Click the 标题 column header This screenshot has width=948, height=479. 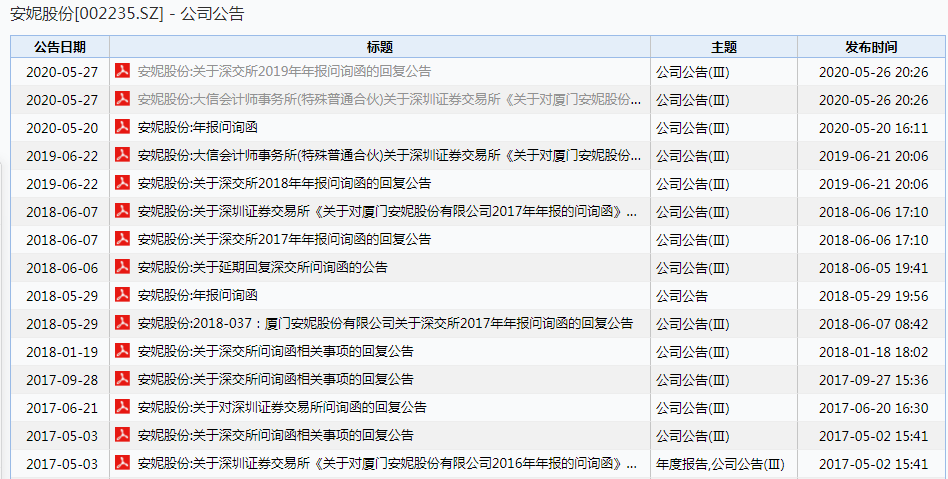pyautogui.click(x=380, y=47)
